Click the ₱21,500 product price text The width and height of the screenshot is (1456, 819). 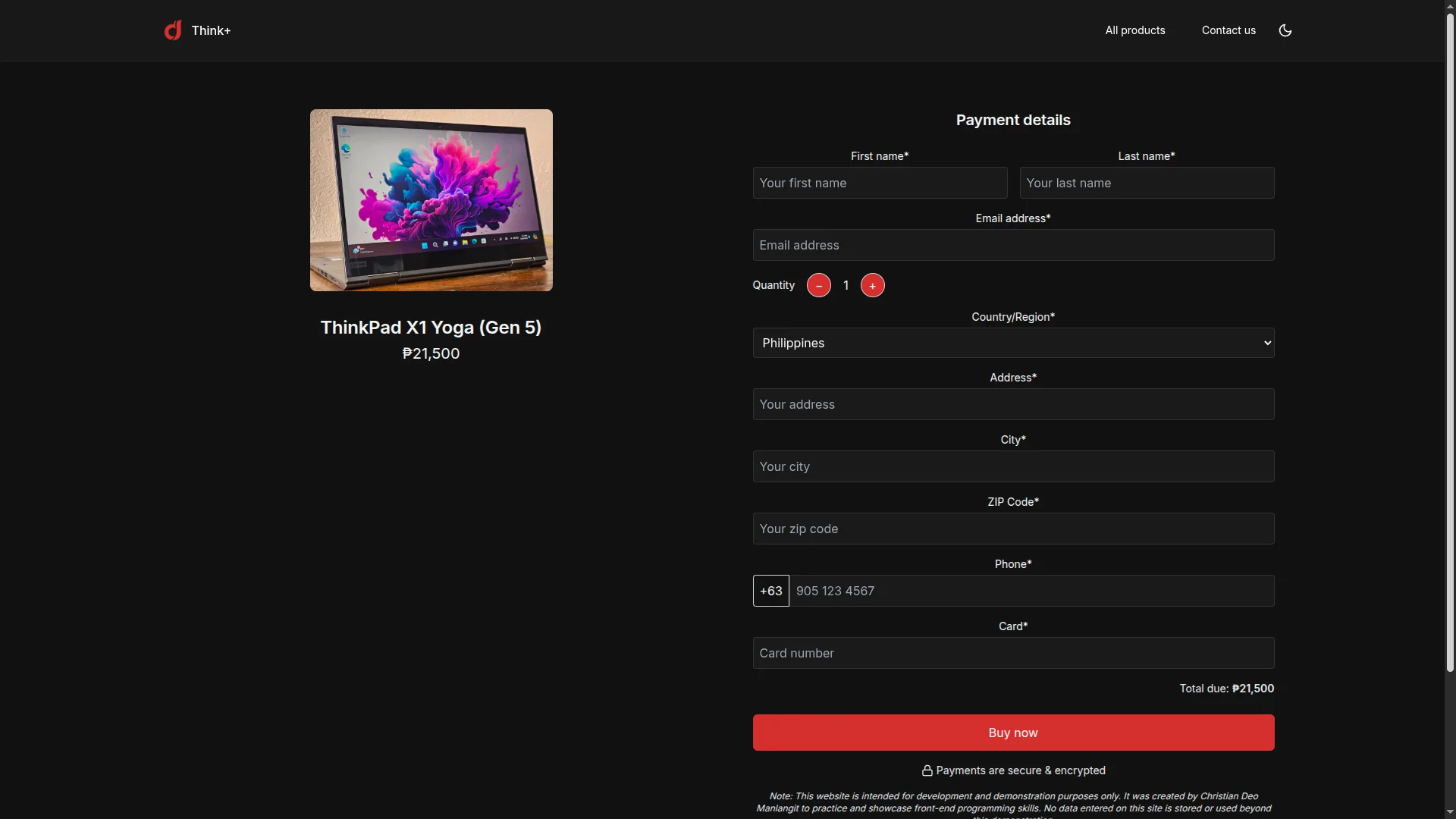(431, 353)
